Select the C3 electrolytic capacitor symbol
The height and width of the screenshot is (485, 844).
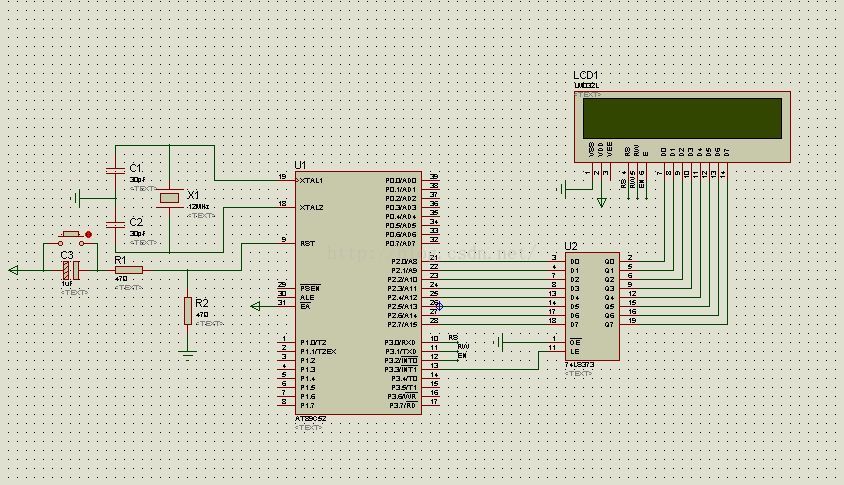pyautogui.click(x=71, y=270)
